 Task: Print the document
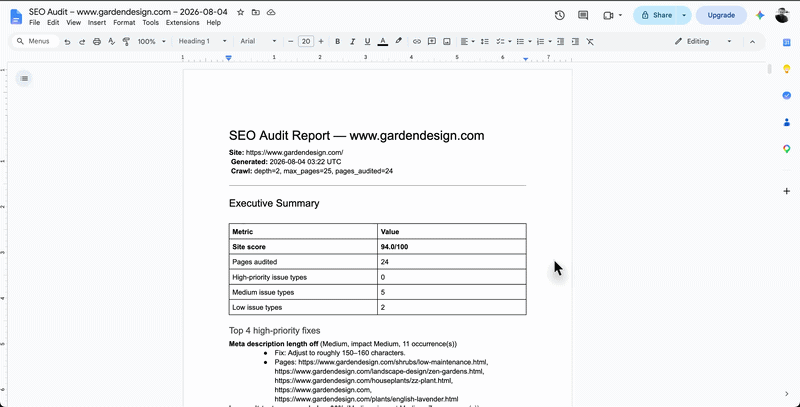(96, 42)
